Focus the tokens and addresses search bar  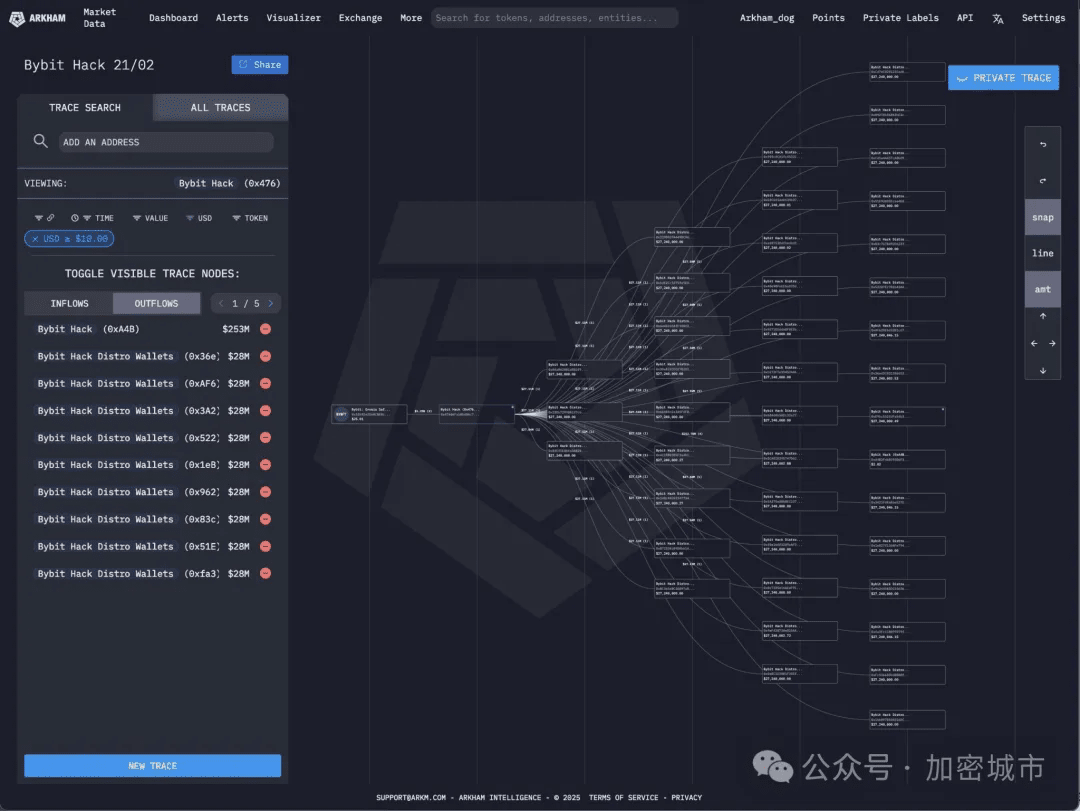pos(554,18)
